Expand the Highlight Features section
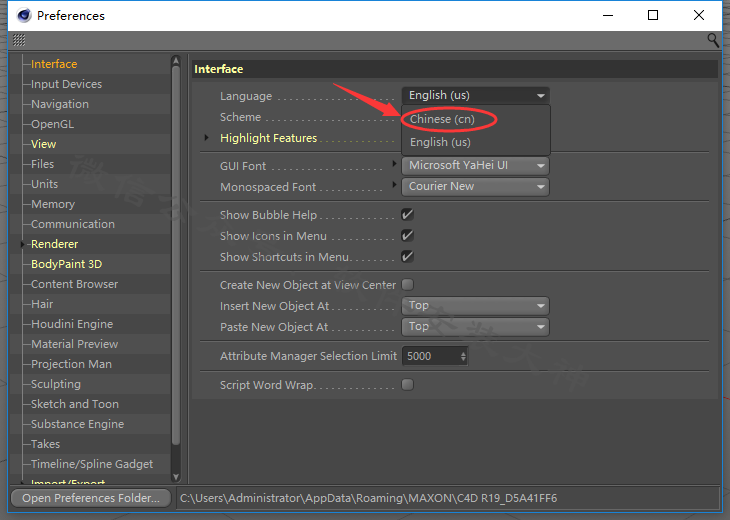This screenshot has width=730, height=520. (x=206, y=138)
